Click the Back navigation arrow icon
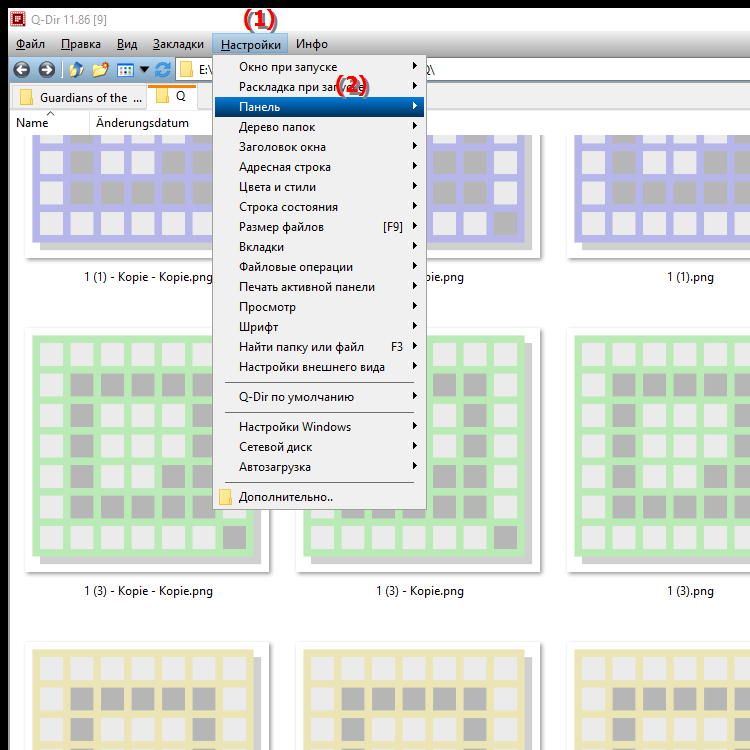The height and width of the screenshot is (750, 750). coord(22,70)
